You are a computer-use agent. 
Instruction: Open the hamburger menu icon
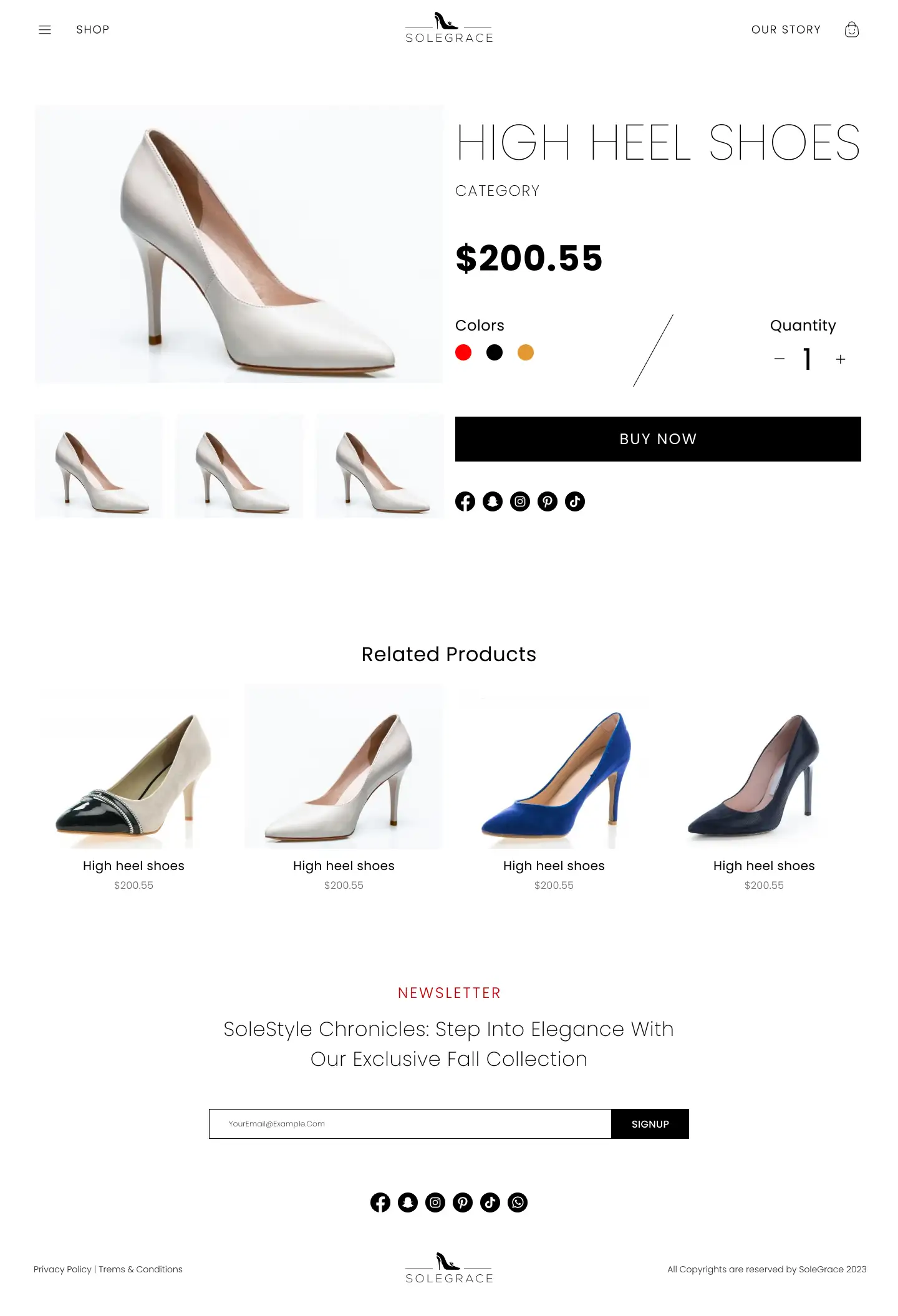click(45, 30)
